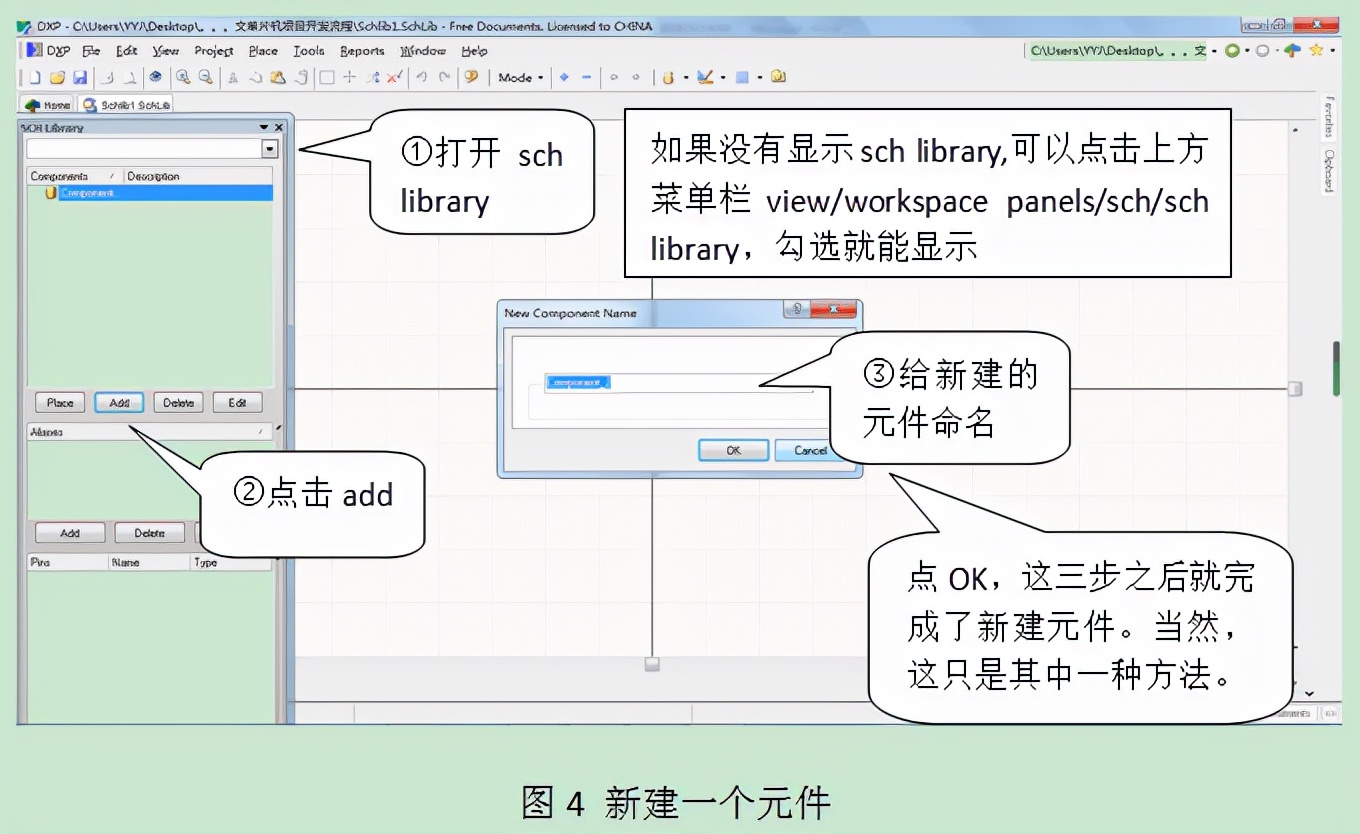Close the SCH Library panel
The width and height of the screenshot is (1360, 834).
[279, 127]
